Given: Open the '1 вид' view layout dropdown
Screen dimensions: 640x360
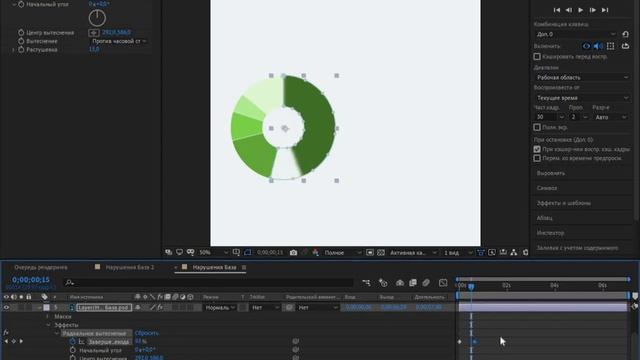Looking at the screenshot, I should [x=457, y=253].
